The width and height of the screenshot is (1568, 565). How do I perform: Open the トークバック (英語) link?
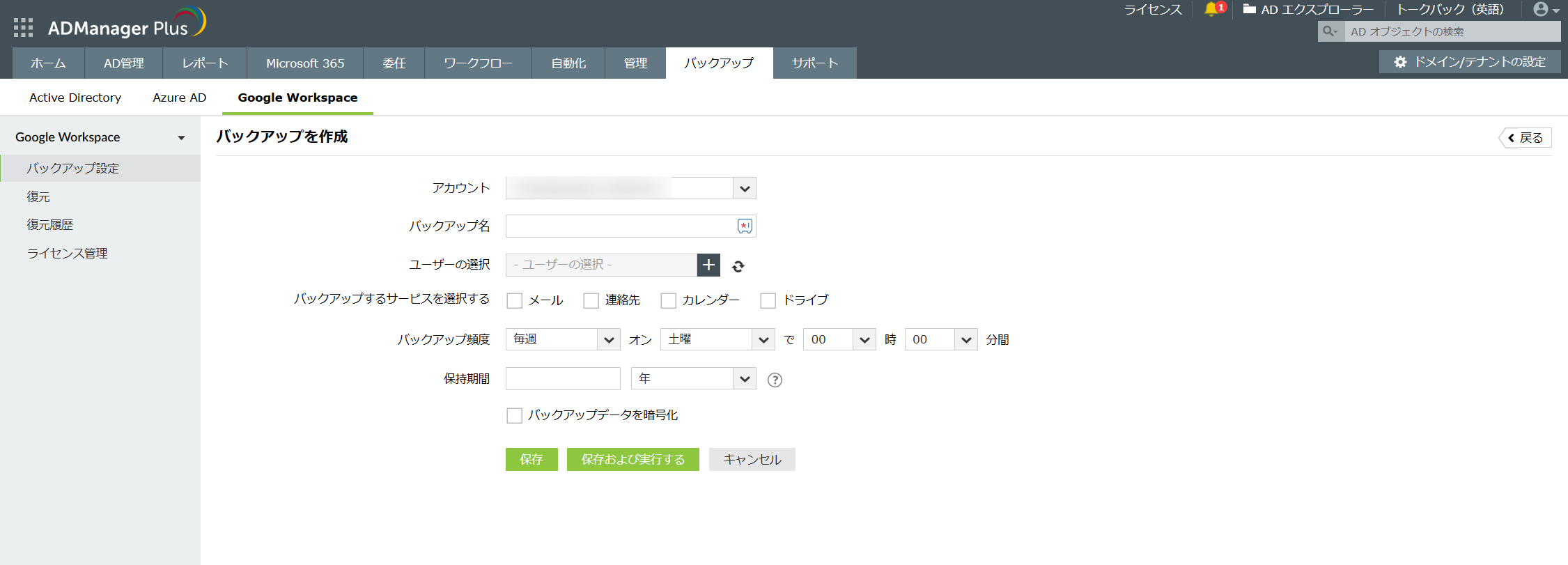(1450, 10)
